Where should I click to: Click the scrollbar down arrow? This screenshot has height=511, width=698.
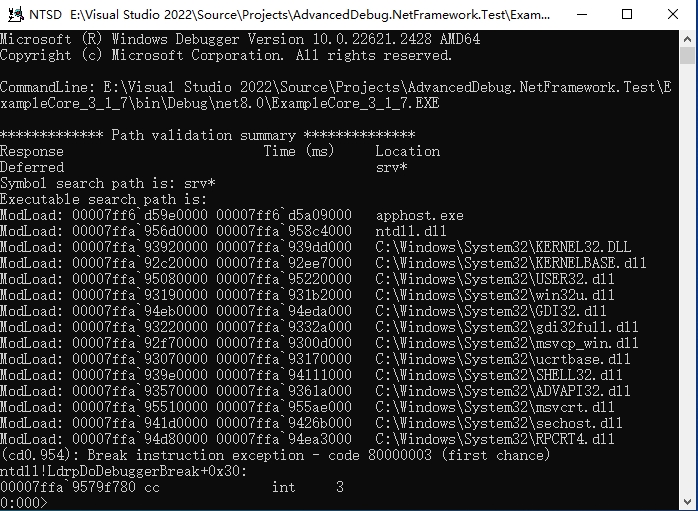(x=687, y=501)
